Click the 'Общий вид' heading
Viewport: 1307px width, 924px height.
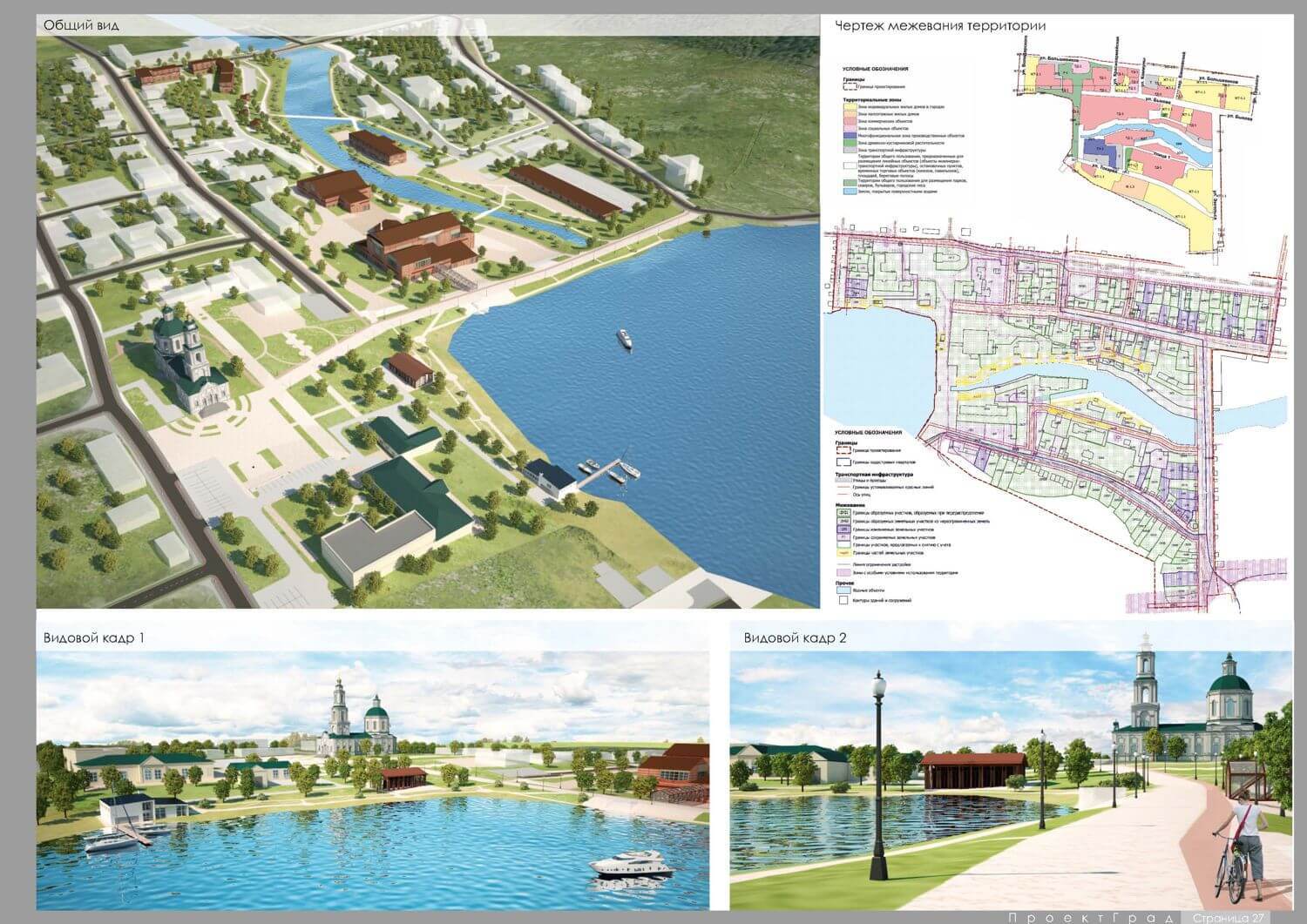click(81, 25)
